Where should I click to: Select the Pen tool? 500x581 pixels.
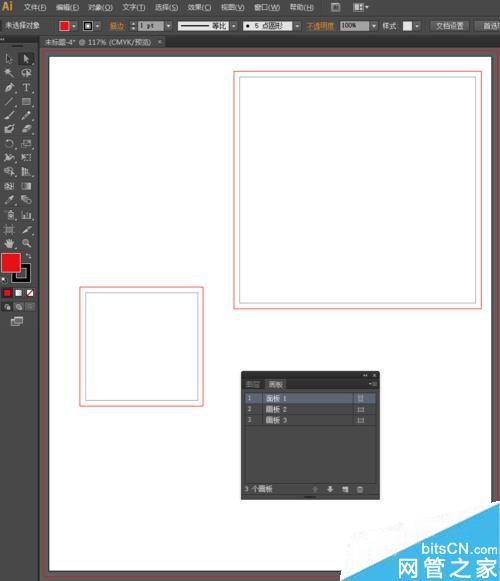pos(9,87)
